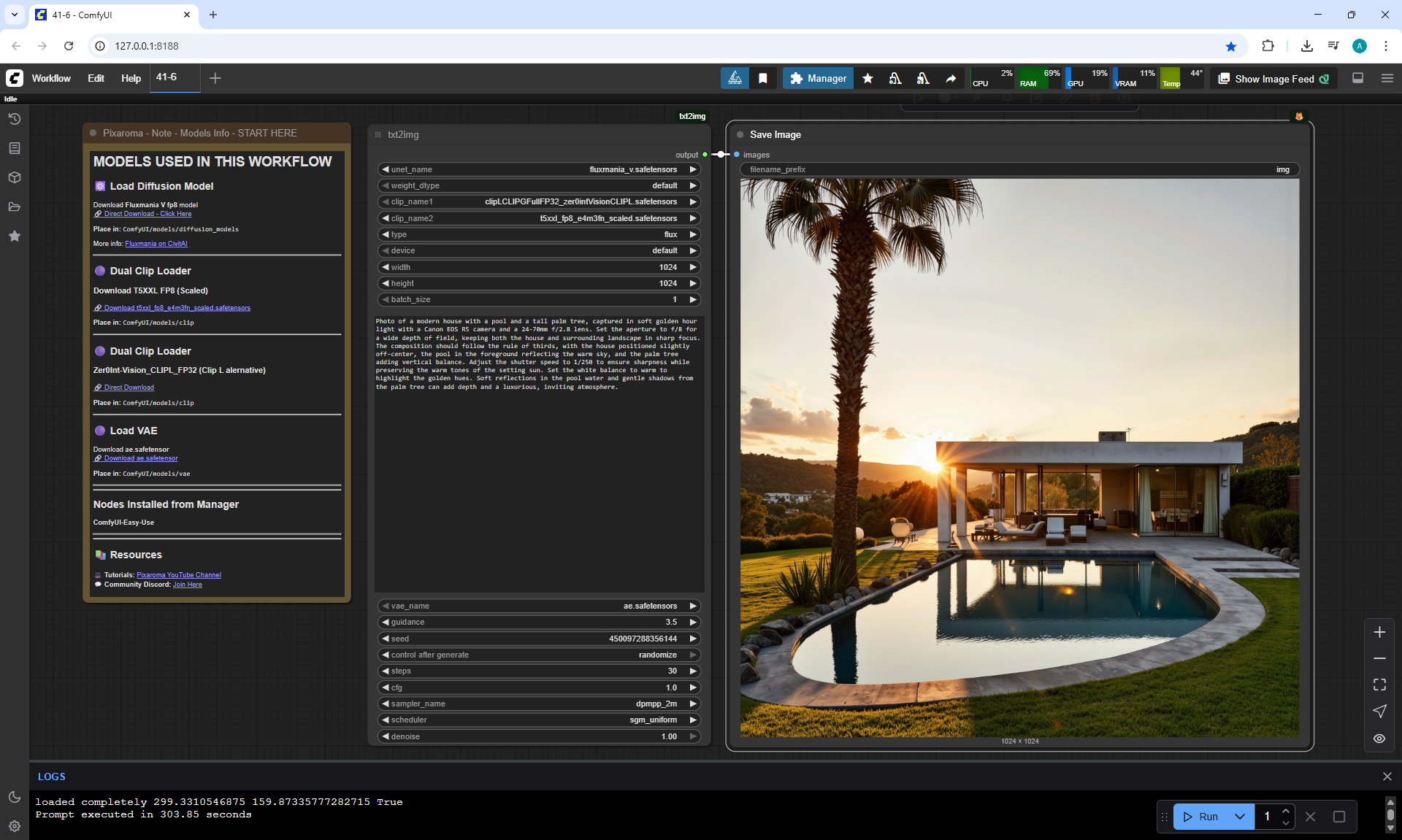
Task: Open the Help menu
Action: coord(131,78)
